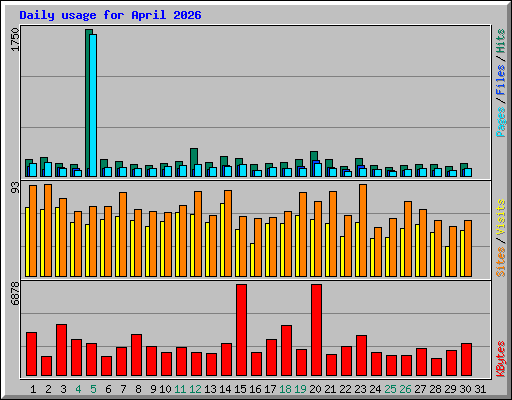This screenshot has height=400, width=512.
Task: Click the red KBytes bar for day 18
Action: 286,351
